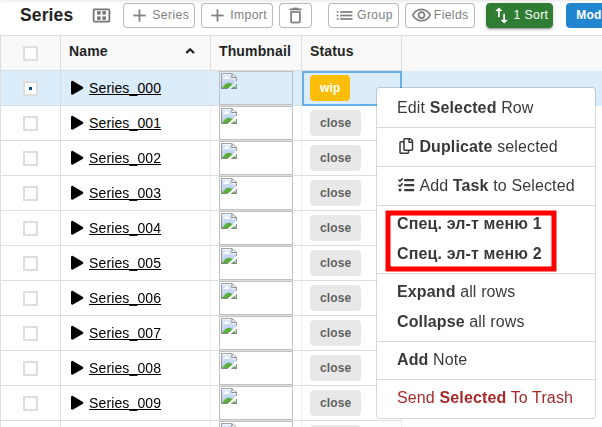Viewport: 602px width, 427px height.
Task: Click the wip status badge
Action: pyautogui.click(x=329, y=88)
